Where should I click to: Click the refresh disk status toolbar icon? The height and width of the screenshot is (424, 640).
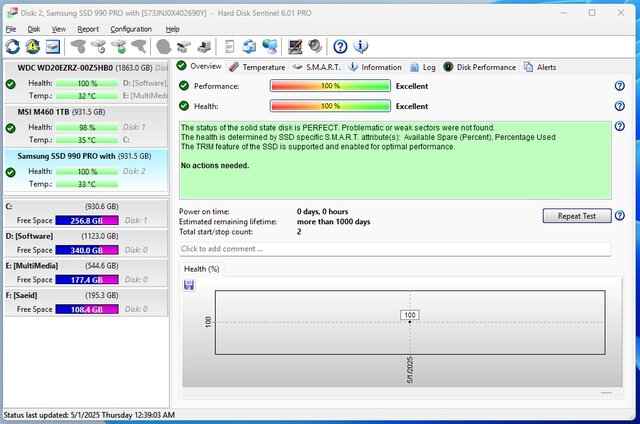12,47
